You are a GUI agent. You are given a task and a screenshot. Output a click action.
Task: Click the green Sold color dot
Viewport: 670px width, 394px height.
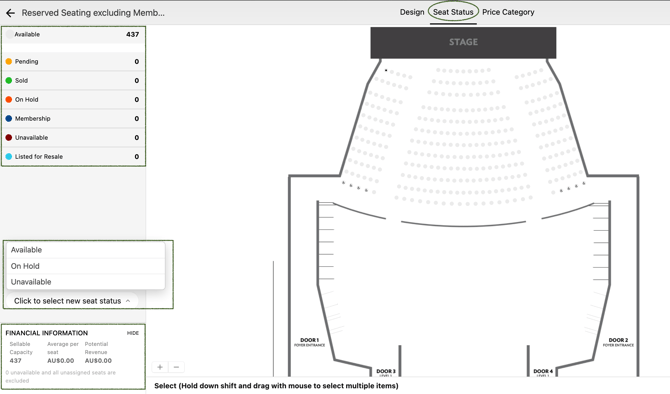[9, 80]
